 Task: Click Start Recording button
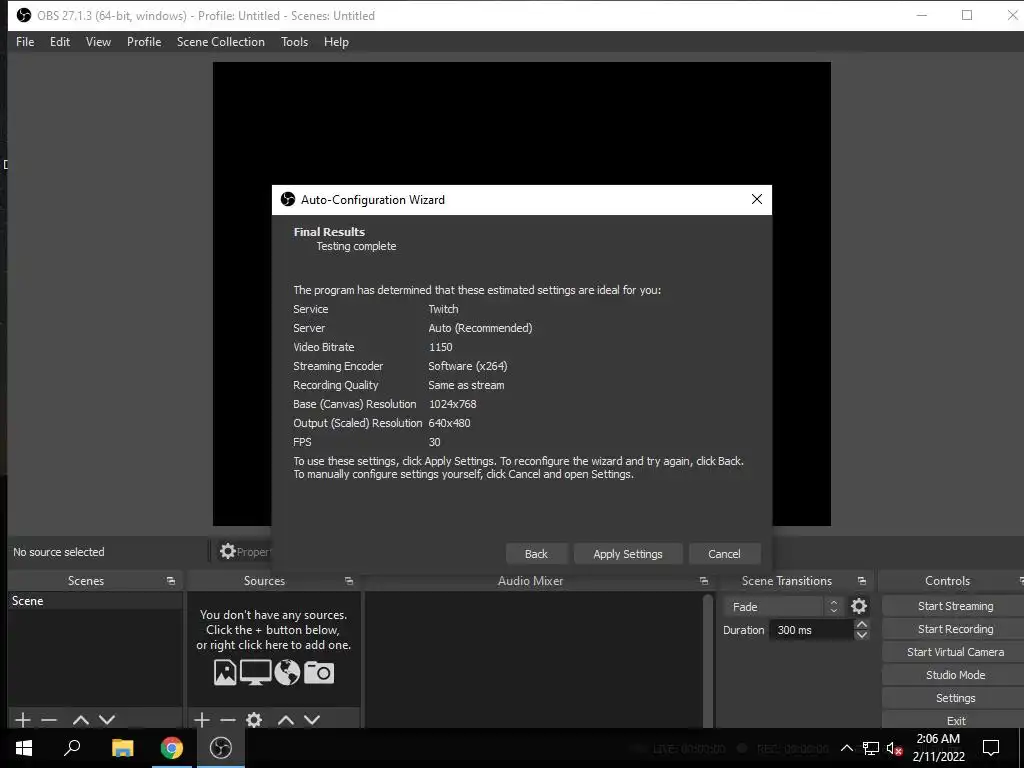point(955,629)
